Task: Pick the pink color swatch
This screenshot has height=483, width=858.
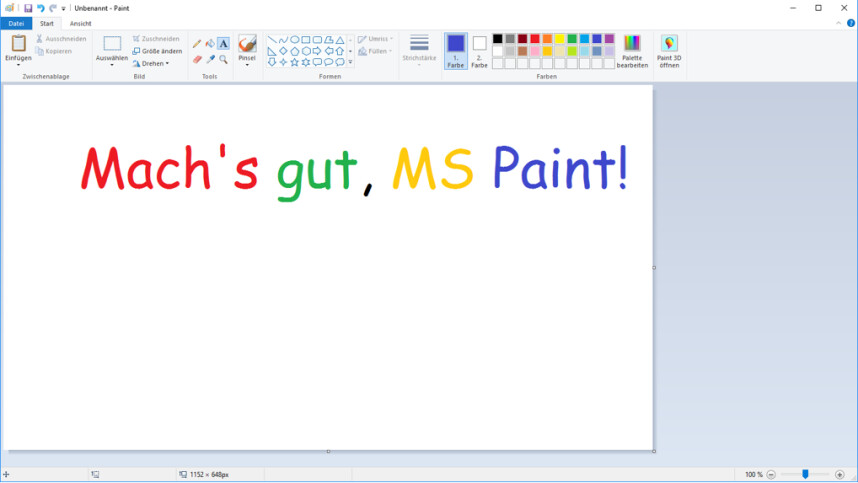Action: (535, 51)
